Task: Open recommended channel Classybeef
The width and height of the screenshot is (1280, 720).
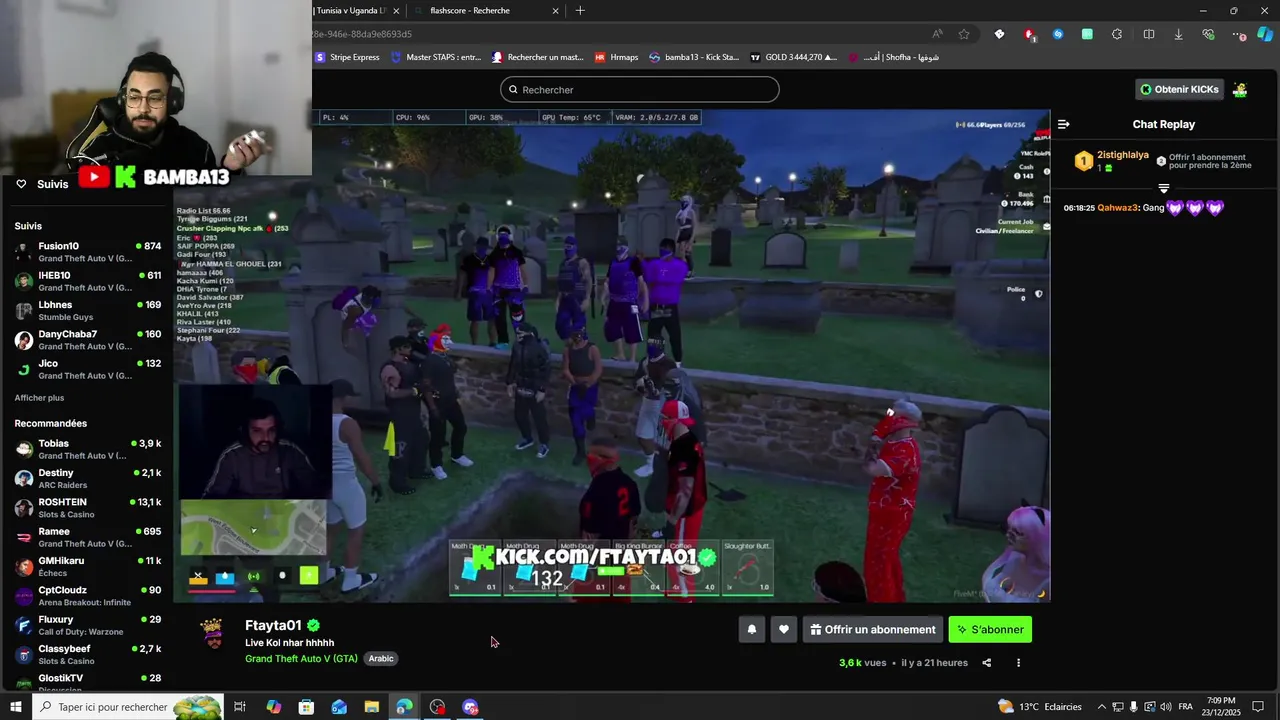Action: click(x=88, y=654)
